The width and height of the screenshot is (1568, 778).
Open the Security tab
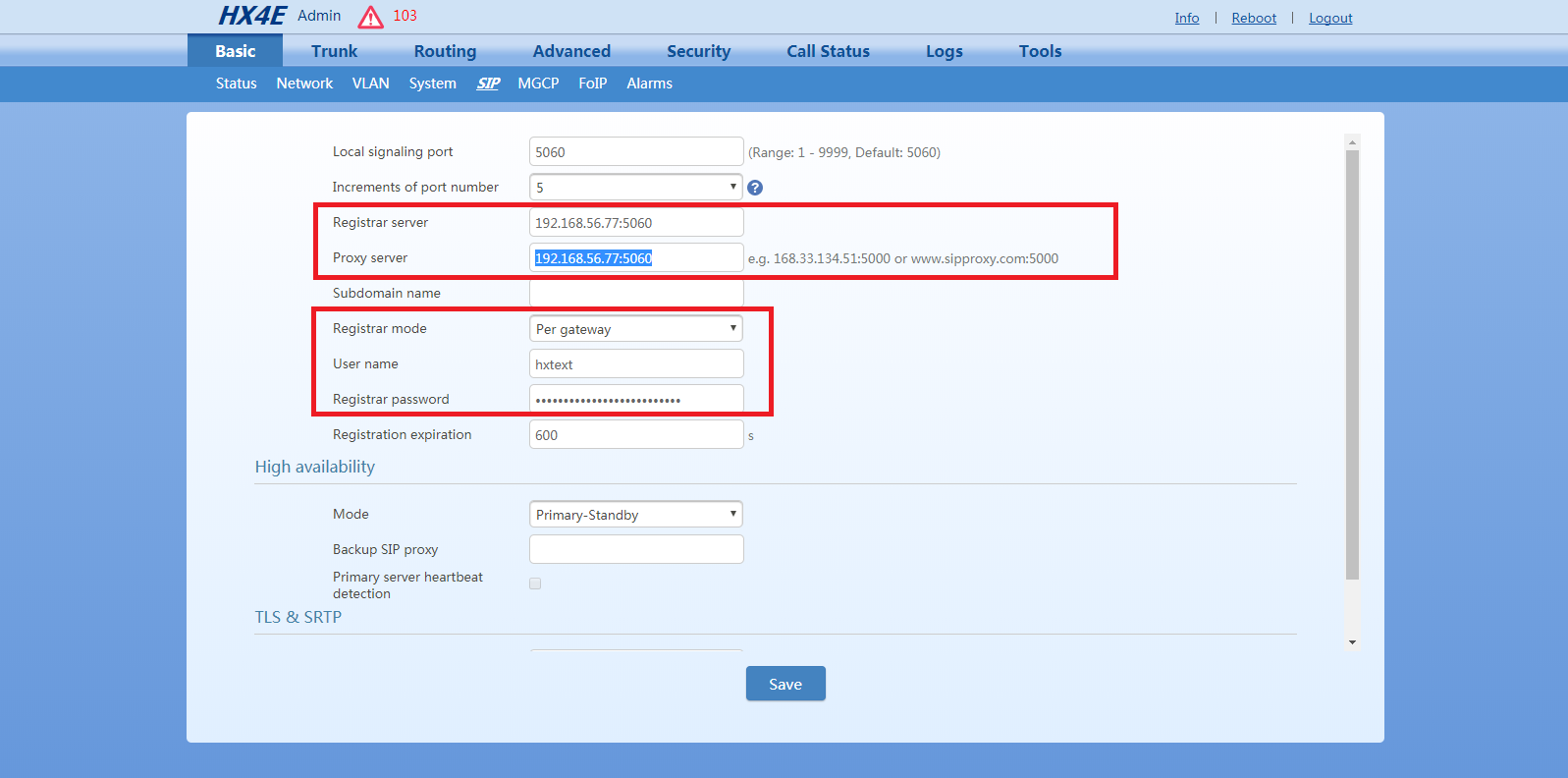click(x=698, y=51)
